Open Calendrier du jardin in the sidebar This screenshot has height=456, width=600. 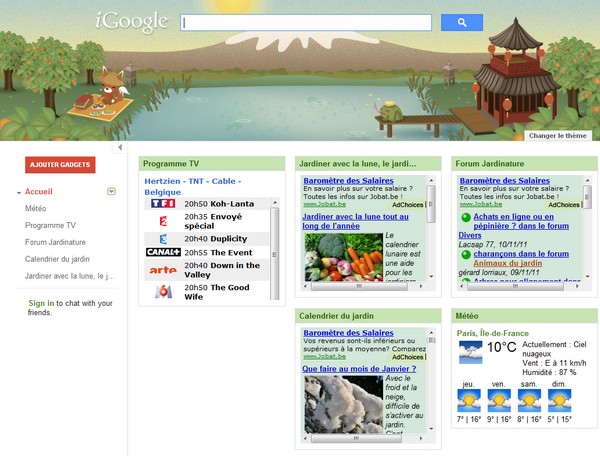click(57, 259)
